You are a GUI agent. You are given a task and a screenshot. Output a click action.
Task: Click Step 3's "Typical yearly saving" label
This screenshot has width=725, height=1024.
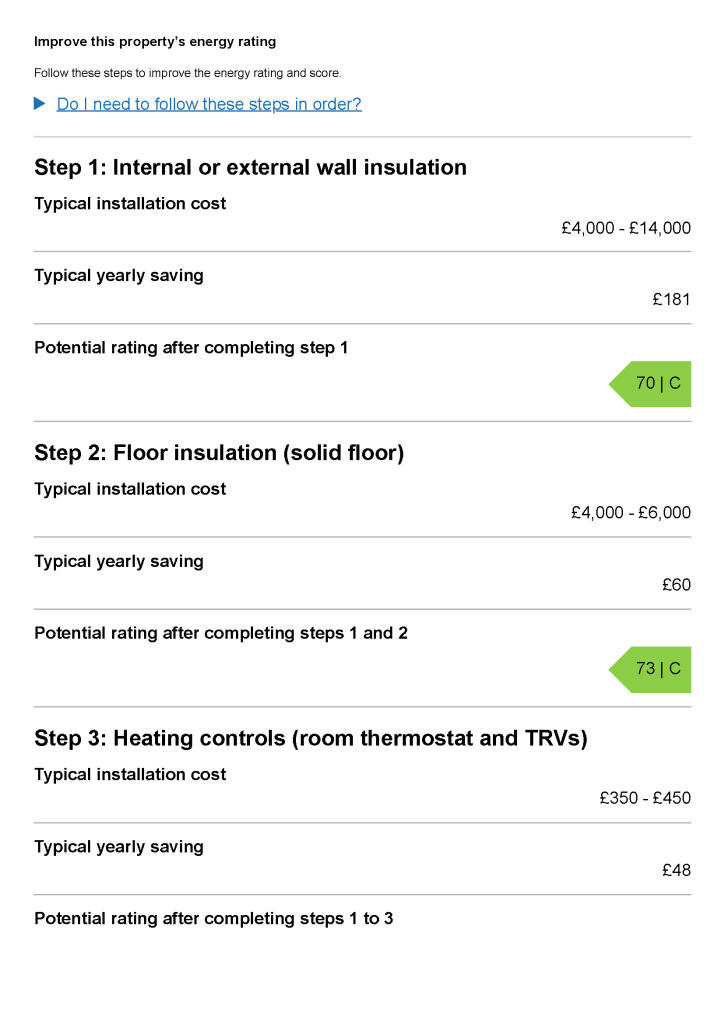(119, 847)
